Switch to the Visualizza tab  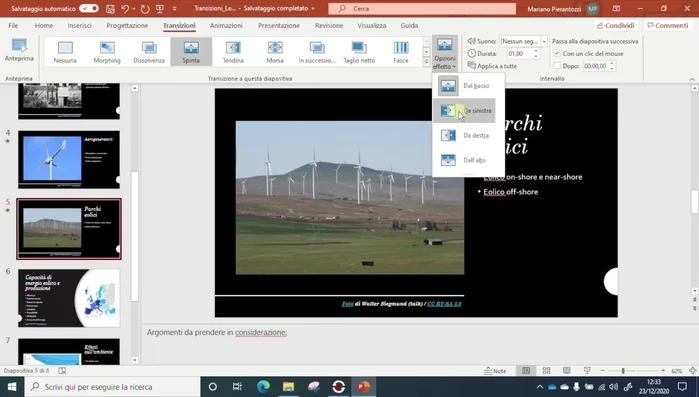tap(372, 25)
